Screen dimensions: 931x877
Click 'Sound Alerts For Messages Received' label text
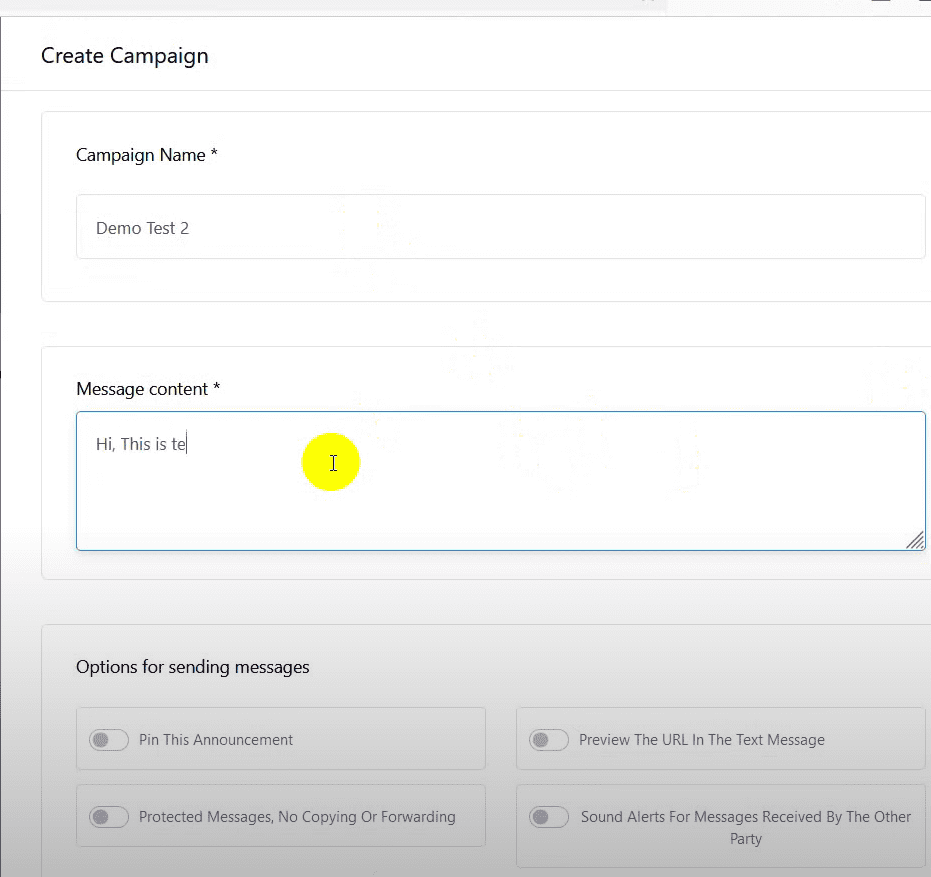(x=745, y=817)
